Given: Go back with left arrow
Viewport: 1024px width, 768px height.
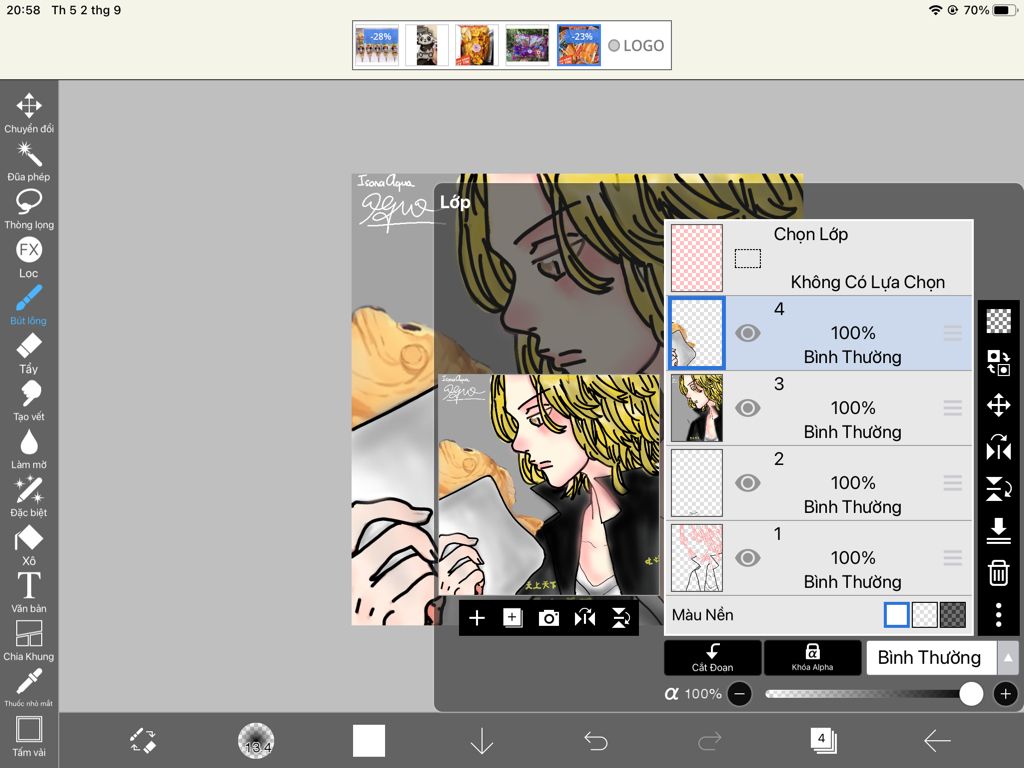Looking at the screenshot, I should click(937, 741).
